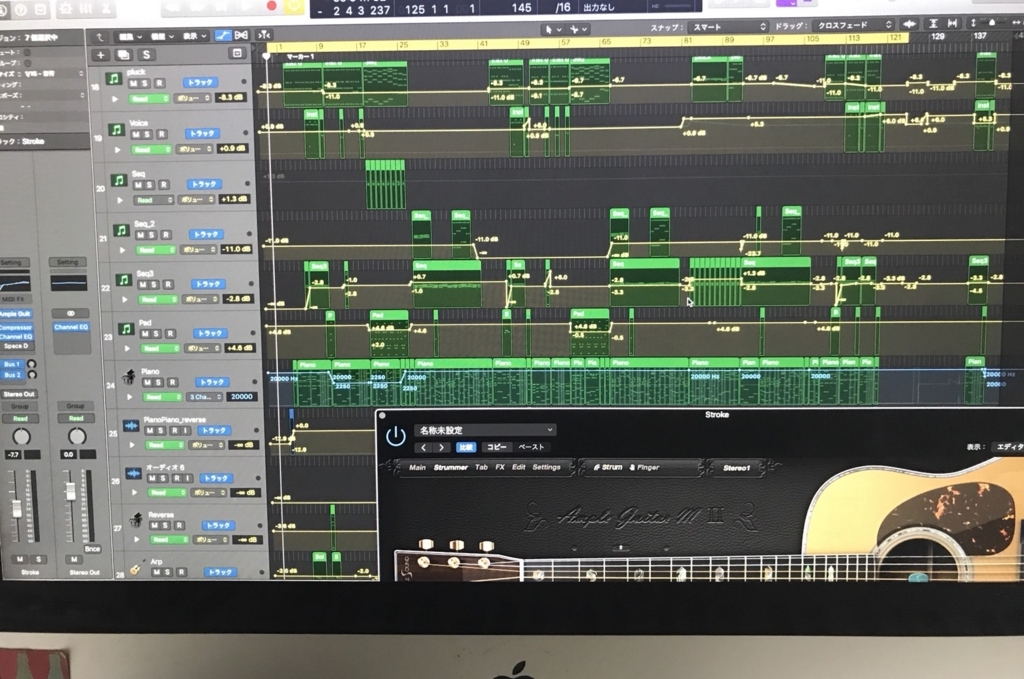
Task: Click the back-arrow hierarchy button above tracks
Action: click(99, 37)
